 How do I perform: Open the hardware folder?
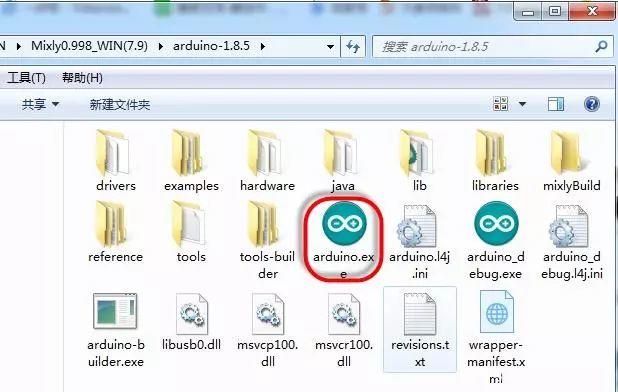pyautogui.click(x=267, y=161)
